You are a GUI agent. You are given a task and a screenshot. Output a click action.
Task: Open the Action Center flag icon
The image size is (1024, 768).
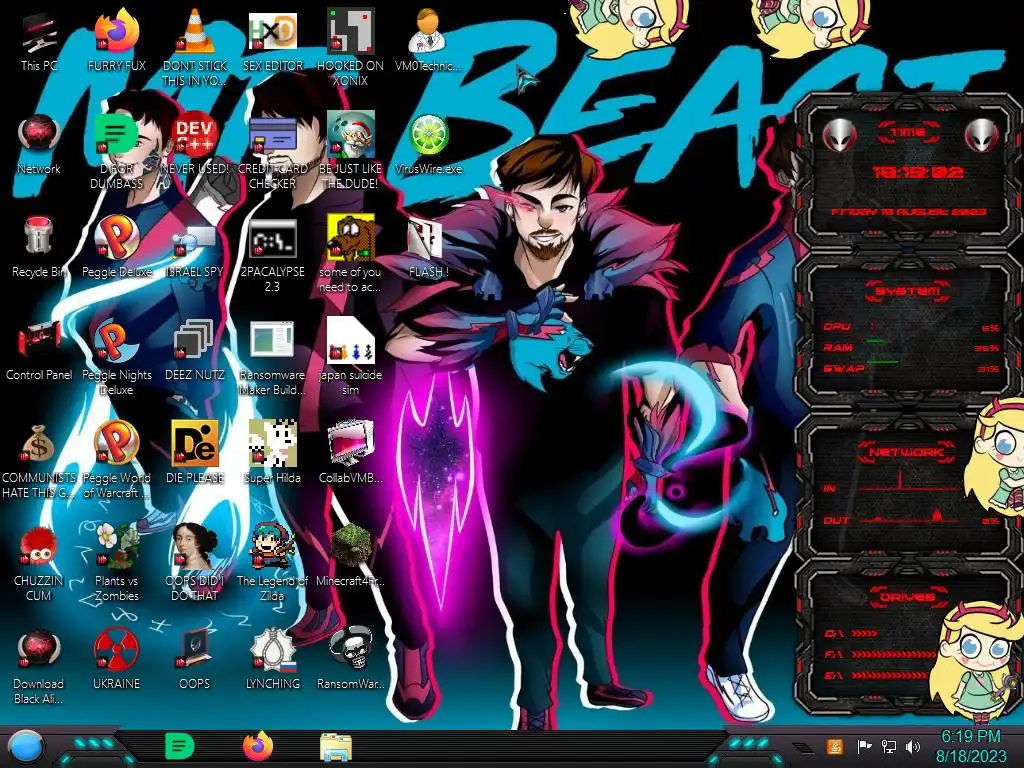coord(864,746)
